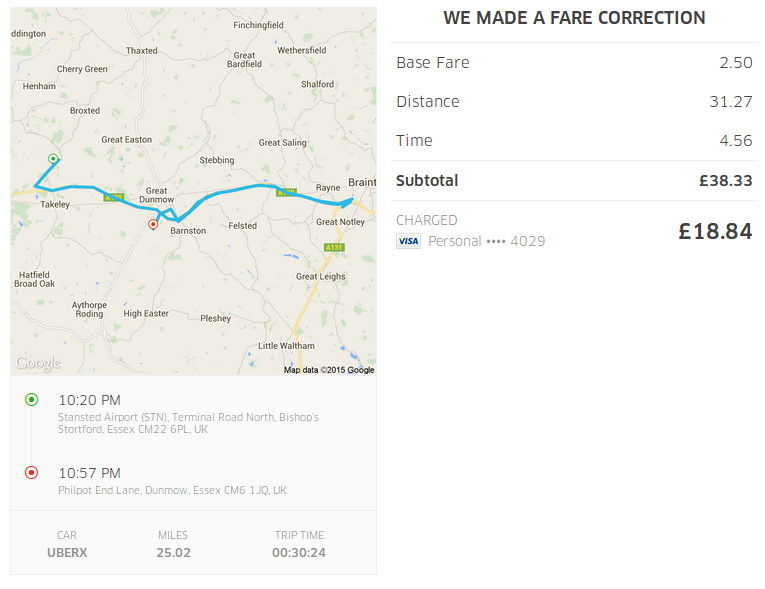Click Great Dunmow label on the map

(156, 195)
